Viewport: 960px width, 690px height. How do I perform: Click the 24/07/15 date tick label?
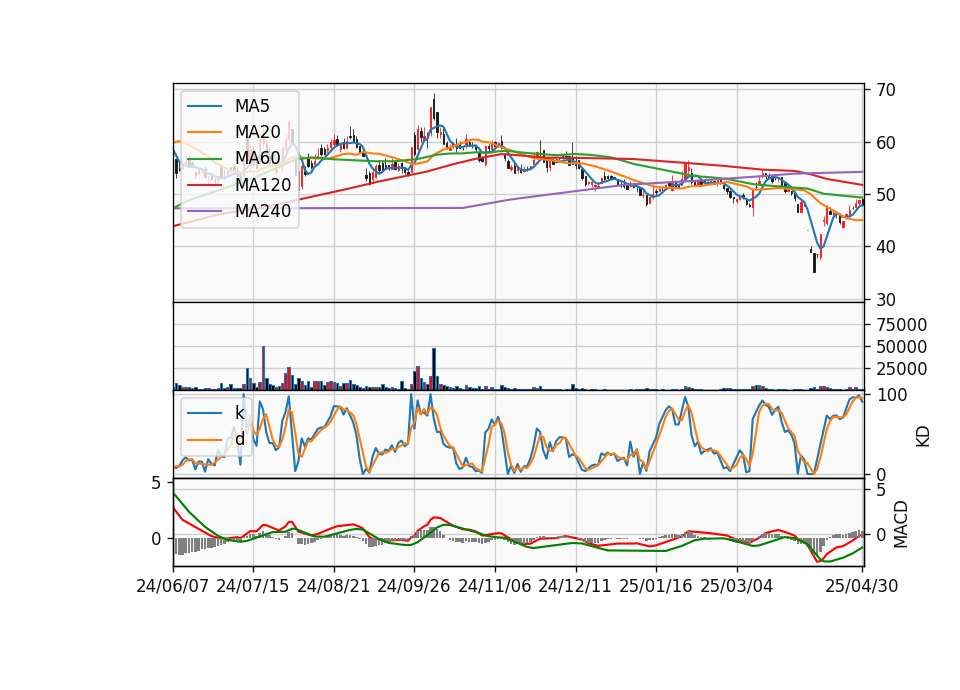coord(253,586)
